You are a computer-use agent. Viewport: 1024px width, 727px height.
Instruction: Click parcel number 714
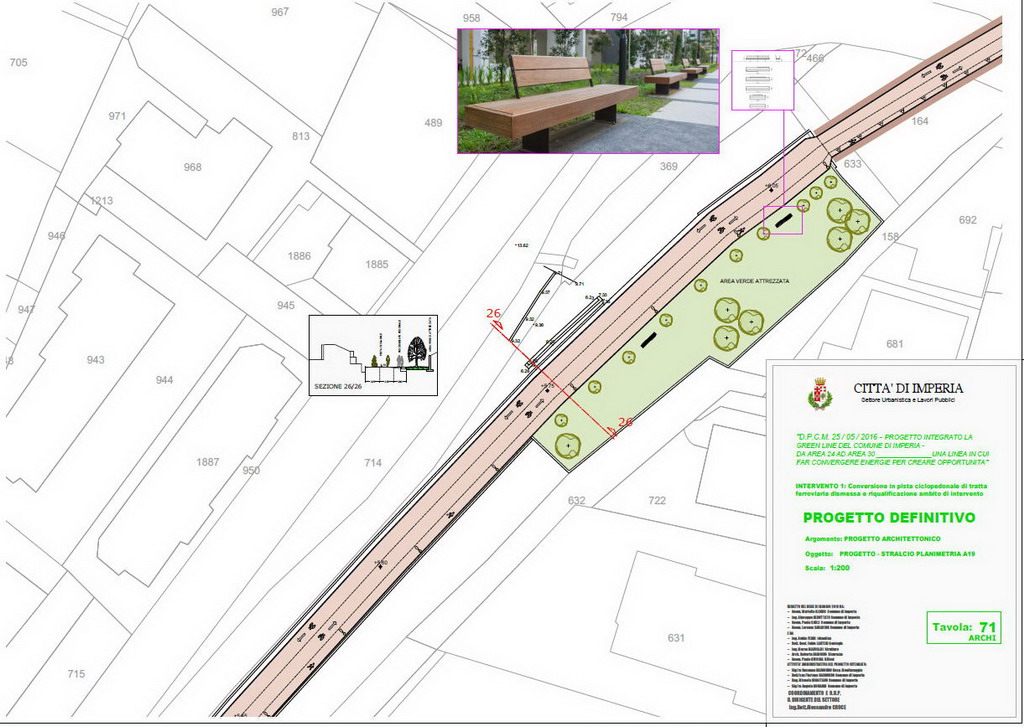tap(372, 463)
